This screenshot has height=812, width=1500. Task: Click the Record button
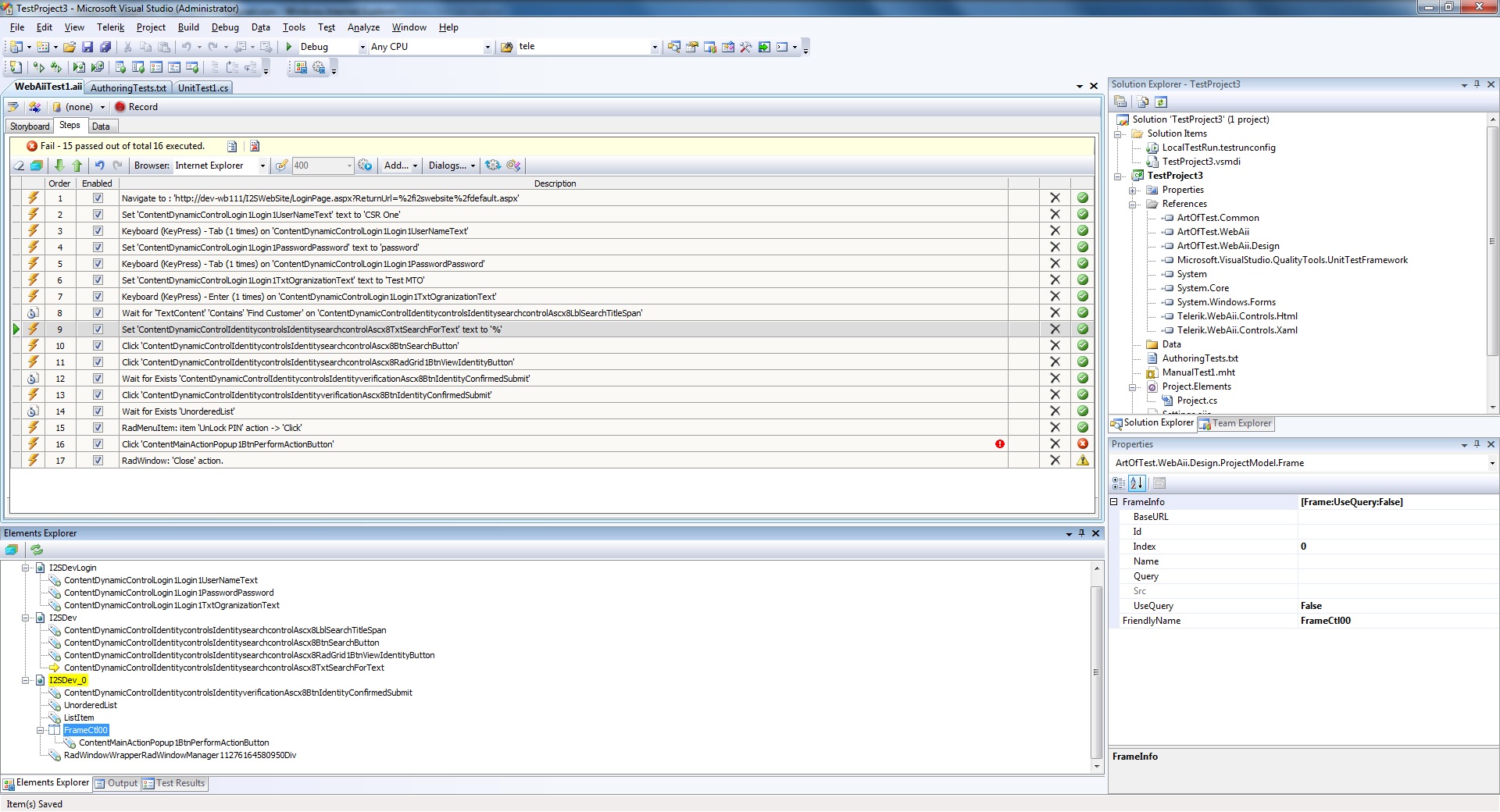pyautogui.click(x=136, y=107)
